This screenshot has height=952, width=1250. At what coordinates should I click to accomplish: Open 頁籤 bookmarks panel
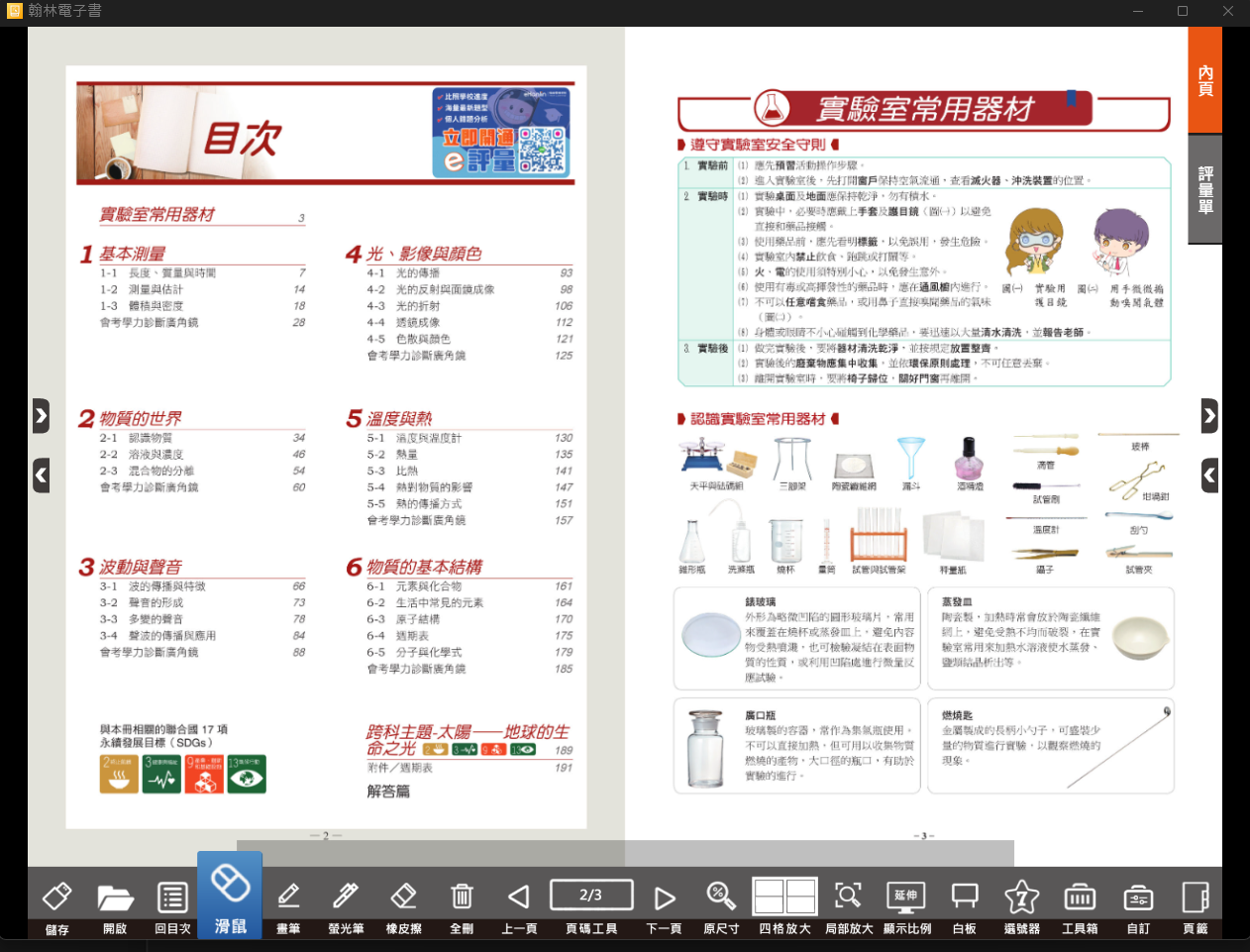[x=1196, y=906]
